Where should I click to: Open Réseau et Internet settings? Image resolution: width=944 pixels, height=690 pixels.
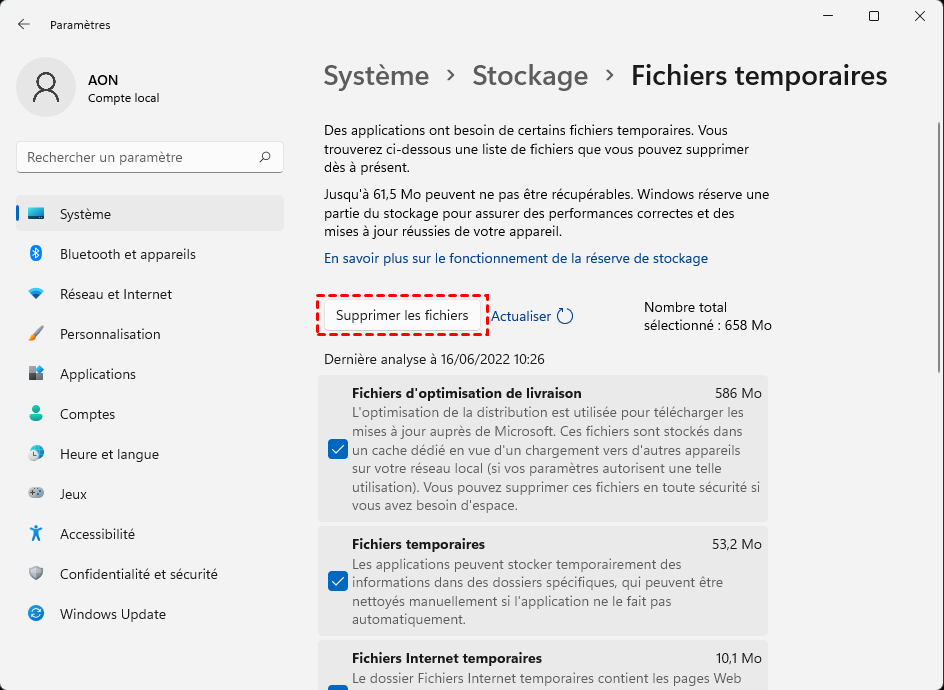click(x=115, y=294)
